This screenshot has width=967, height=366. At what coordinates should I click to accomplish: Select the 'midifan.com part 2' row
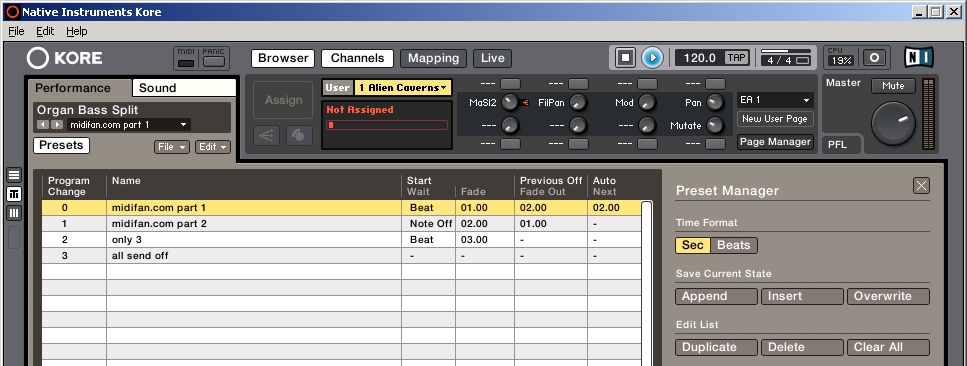tap(342, 223)
